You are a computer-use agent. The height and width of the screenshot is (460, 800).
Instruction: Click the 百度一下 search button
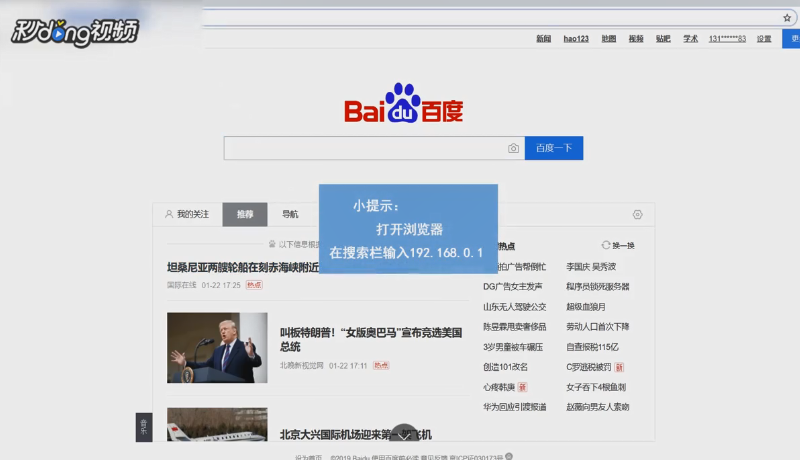pos(554,148)
